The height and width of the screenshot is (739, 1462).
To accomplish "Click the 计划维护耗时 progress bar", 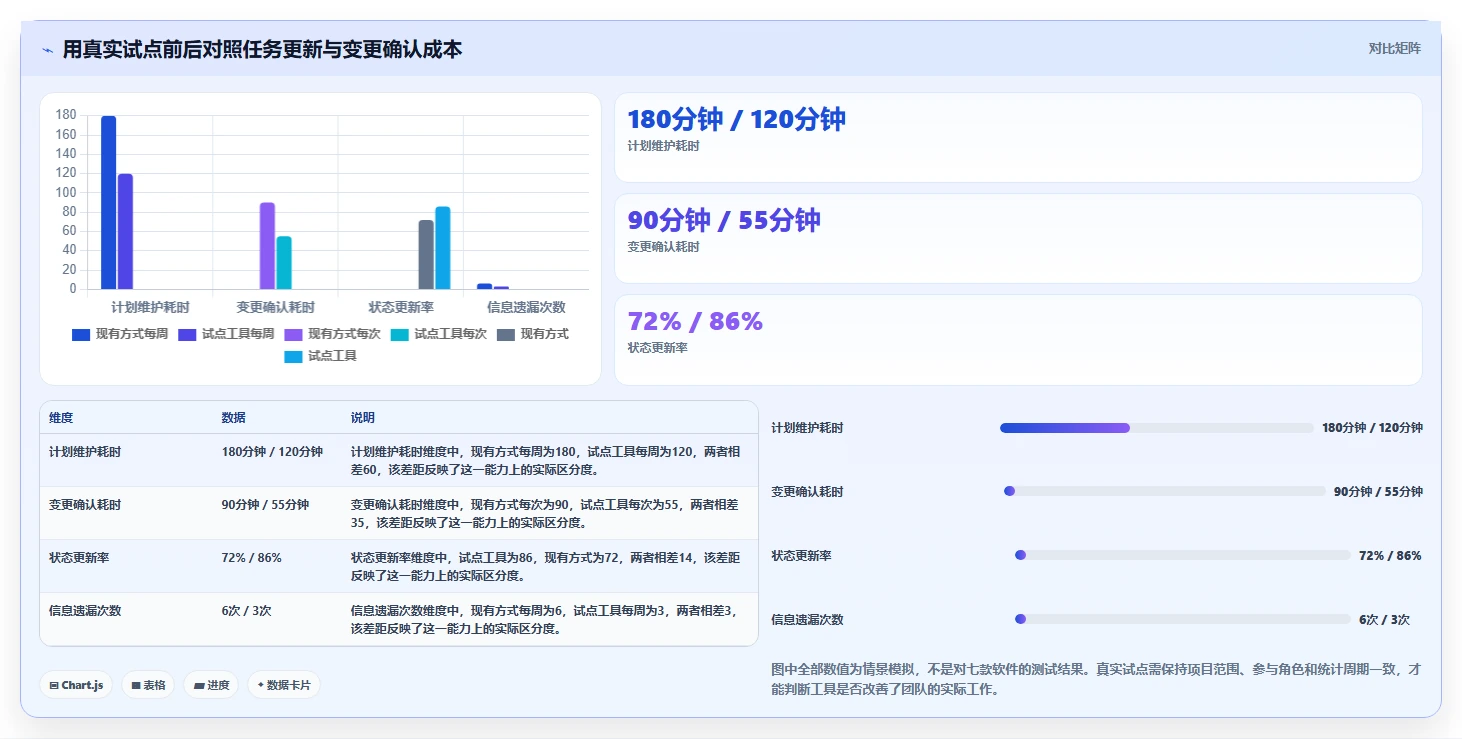I will (x=1157, y=428).
